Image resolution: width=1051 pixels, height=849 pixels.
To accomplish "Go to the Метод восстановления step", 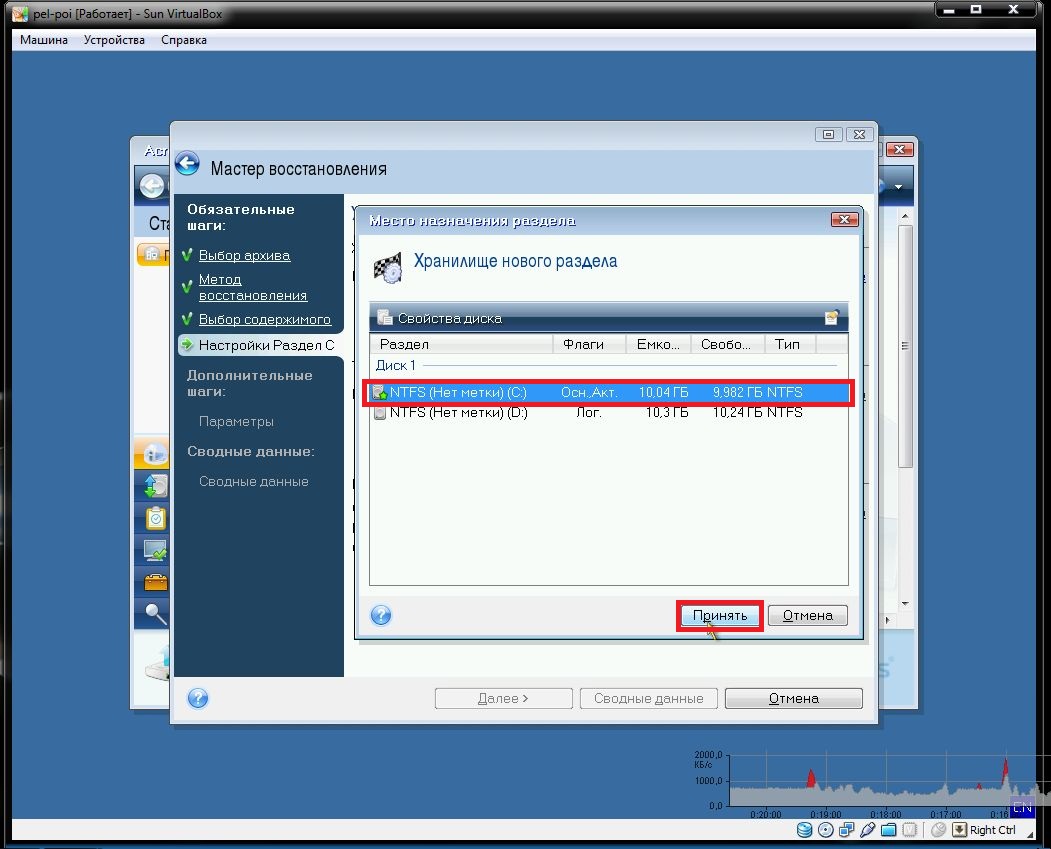I will (253, 287).
